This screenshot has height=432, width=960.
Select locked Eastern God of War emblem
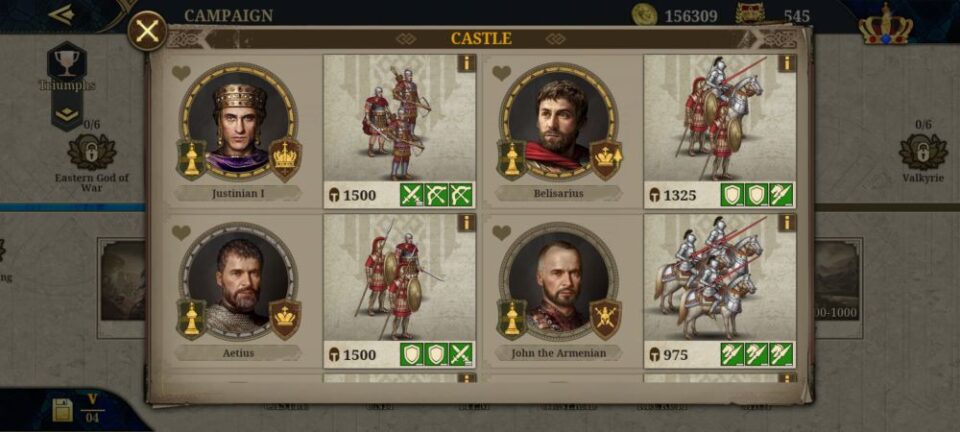[x=92, y=152]
